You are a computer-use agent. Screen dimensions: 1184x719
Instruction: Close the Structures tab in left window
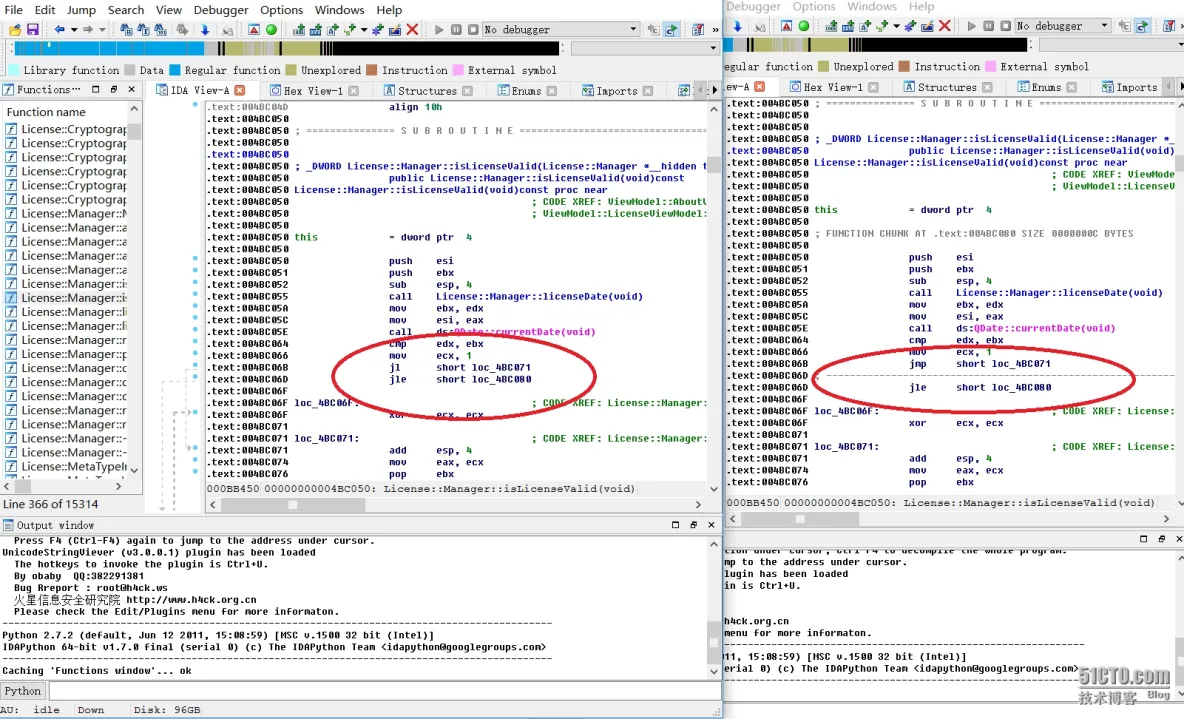[x=467, y=91]
